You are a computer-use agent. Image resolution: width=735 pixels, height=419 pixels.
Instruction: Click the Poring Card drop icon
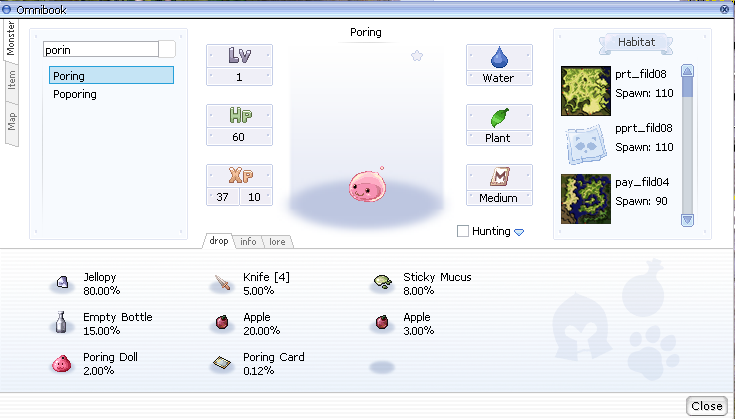[222, 362]
